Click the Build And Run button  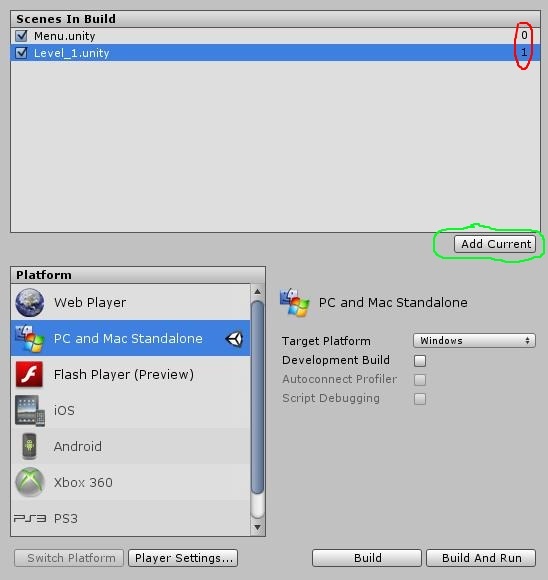coord(481,558)
